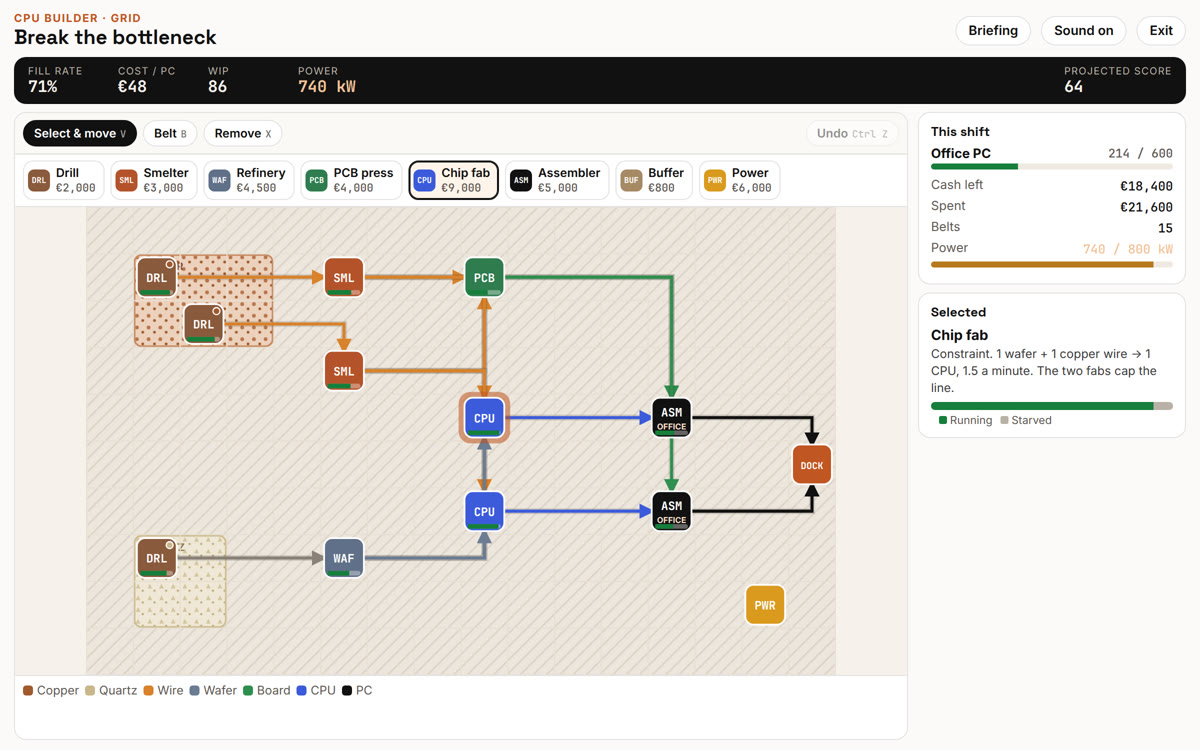Click the Office PC progress bar
This screenshot has height=750, width=1200.
click(1052, 167)
